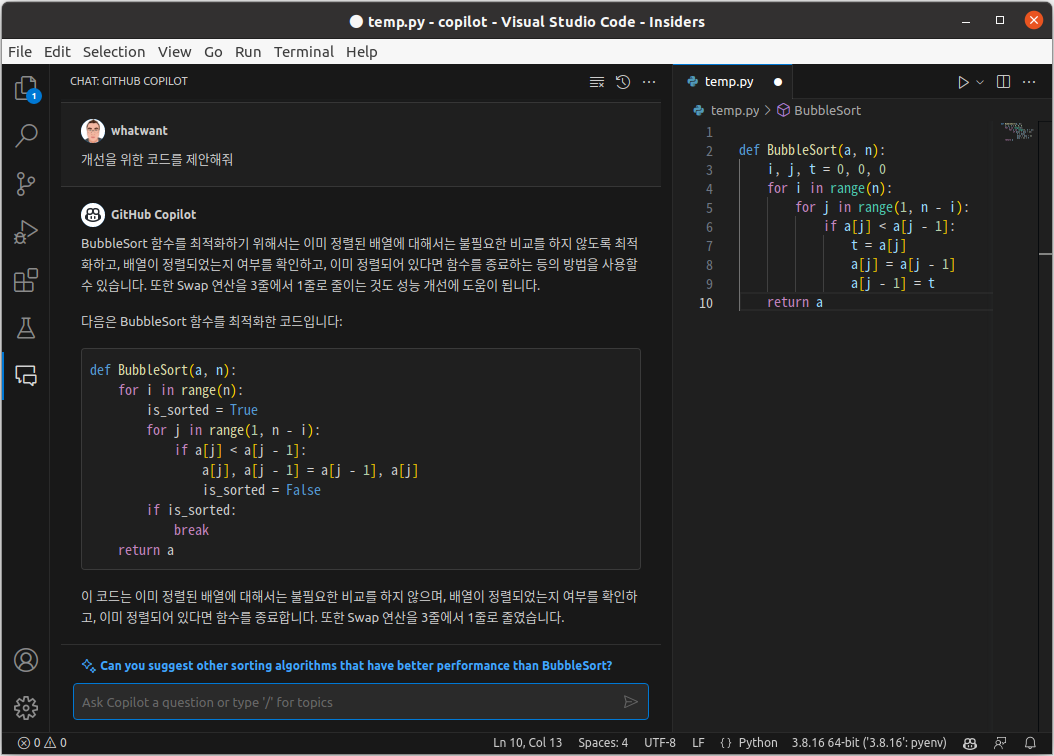Open the Selection menu

pos(114,52)
